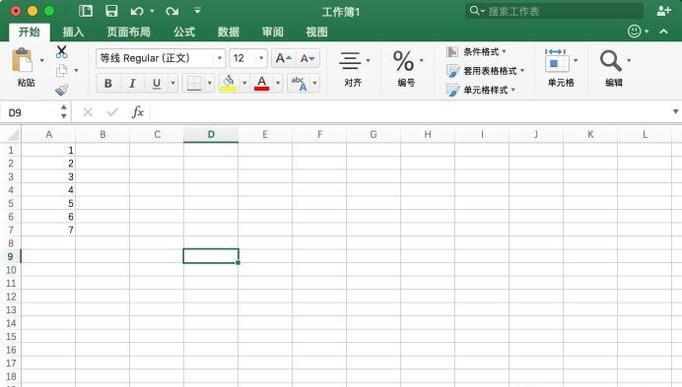Switch to the 公式 (Formulas) tab
682x387 pixels.
point(184,32)
